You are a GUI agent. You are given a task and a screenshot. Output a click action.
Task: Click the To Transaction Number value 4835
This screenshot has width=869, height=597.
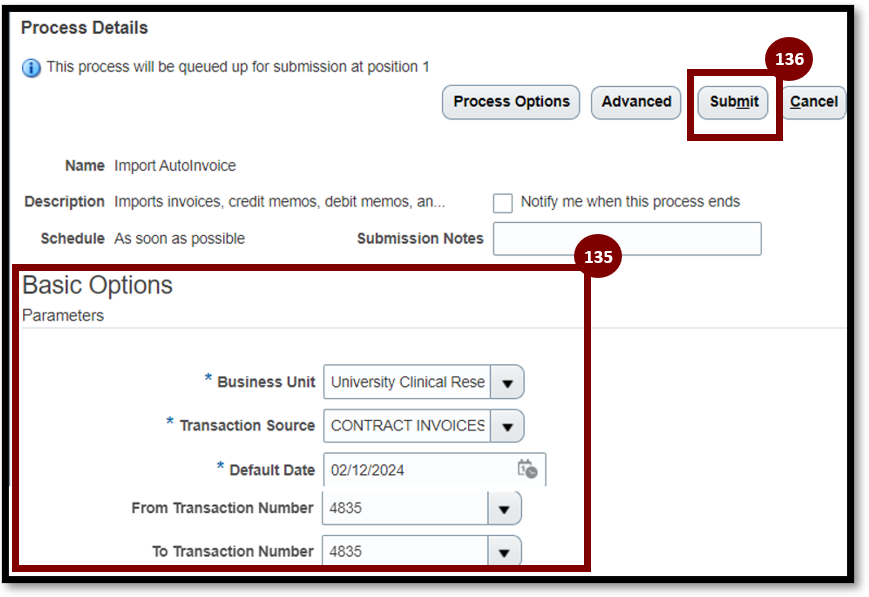click(x=346, y=552)
